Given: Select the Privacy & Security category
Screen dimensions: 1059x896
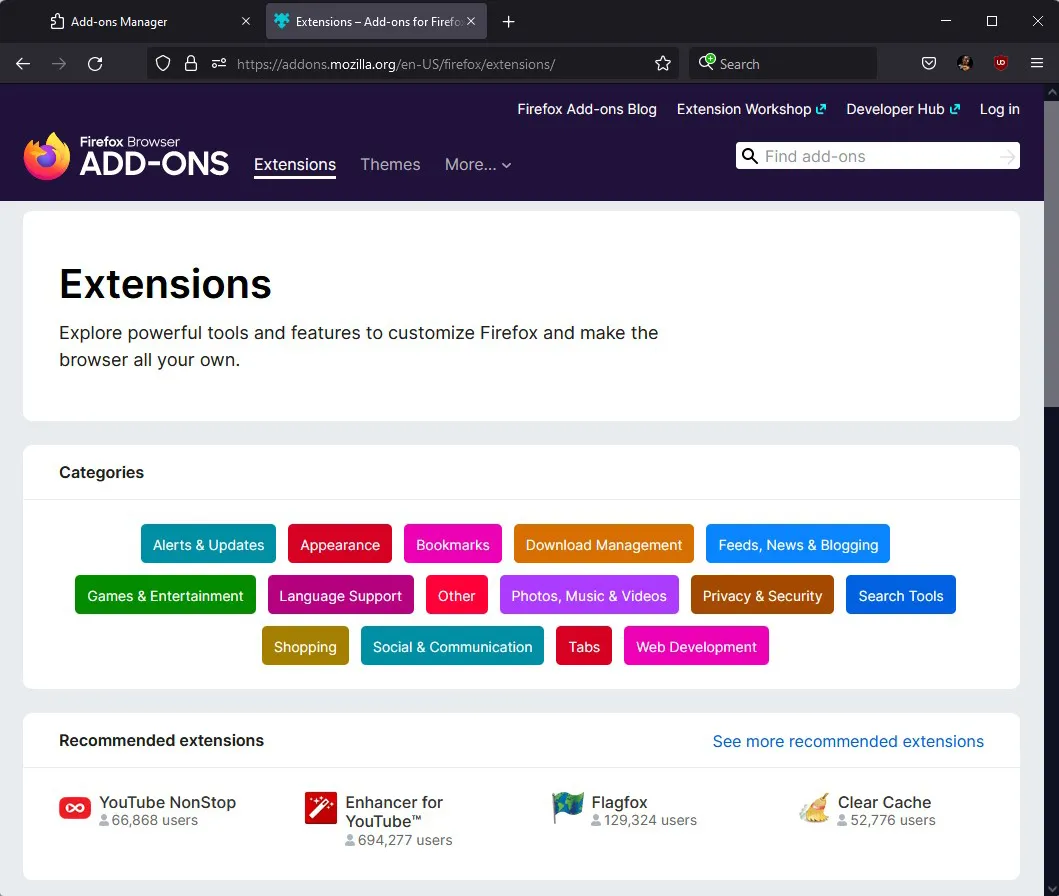Looking at the screenshot, I should point(762,596).
